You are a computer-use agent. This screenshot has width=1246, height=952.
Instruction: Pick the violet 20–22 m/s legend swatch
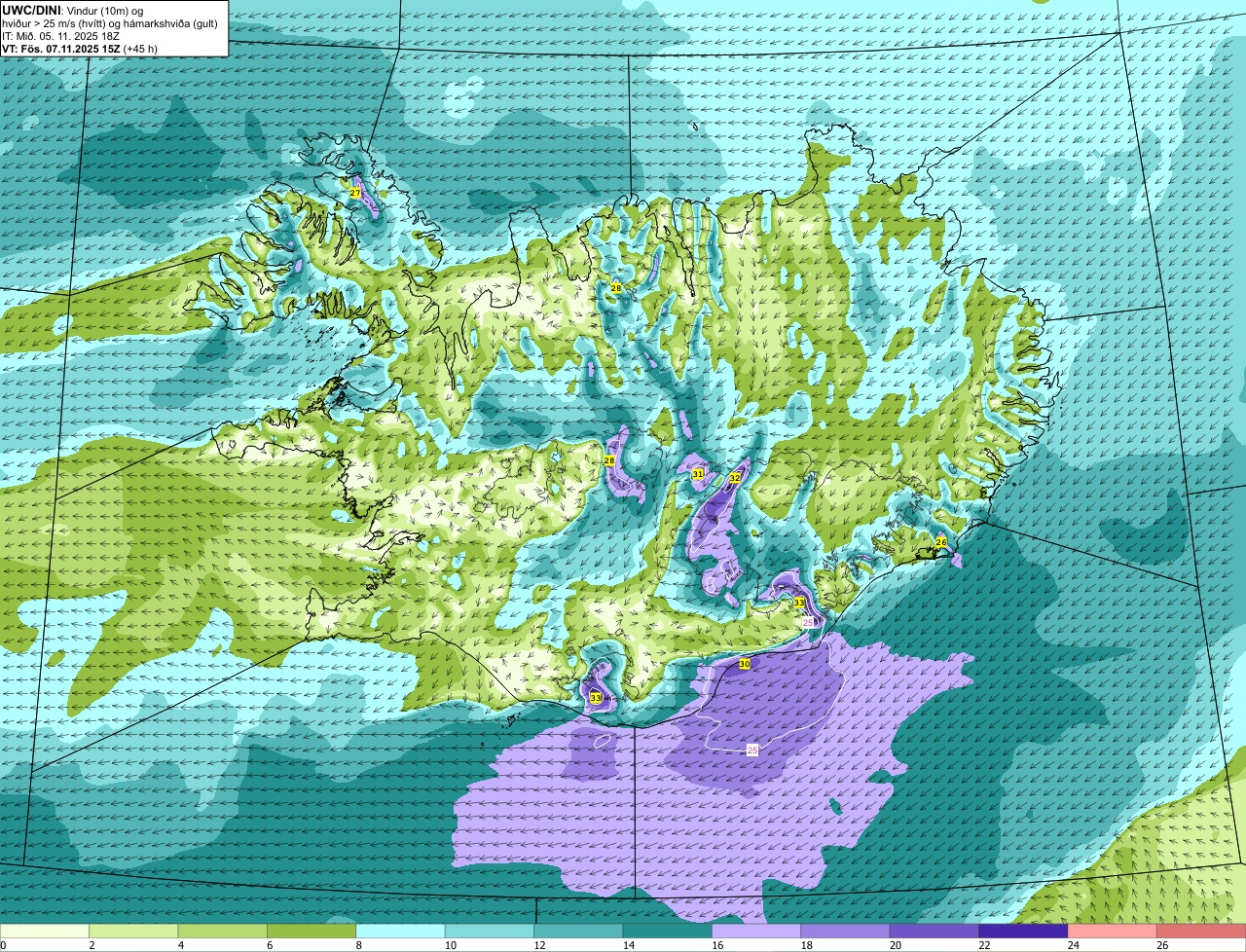[x=934, y=932]
